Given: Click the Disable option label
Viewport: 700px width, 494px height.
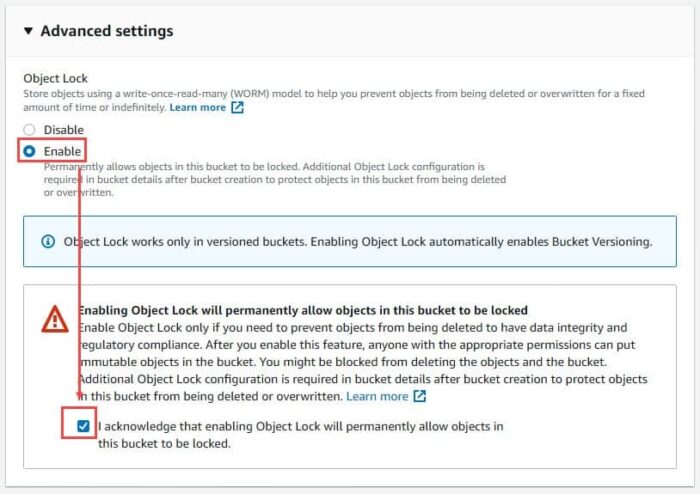Looking at the screenshot, I should (63, 130).
